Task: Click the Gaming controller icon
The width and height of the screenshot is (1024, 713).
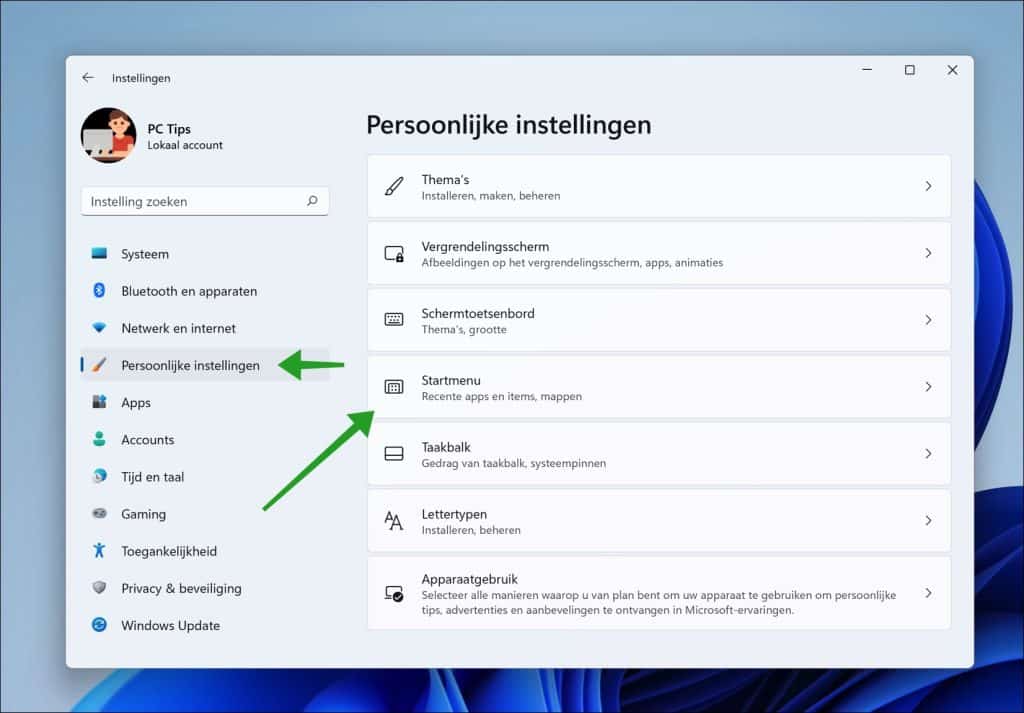Action: click(99, 513)
